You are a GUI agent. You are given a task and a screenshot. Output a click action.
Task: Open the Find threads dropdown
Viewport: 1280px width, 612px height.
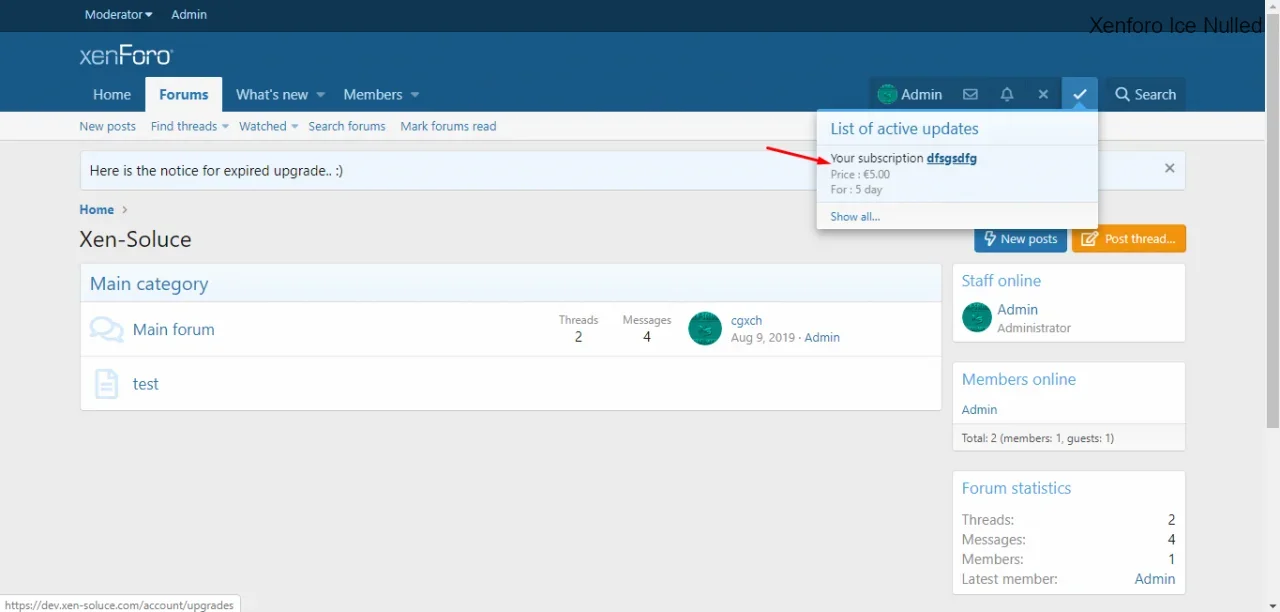pos(190,126)
